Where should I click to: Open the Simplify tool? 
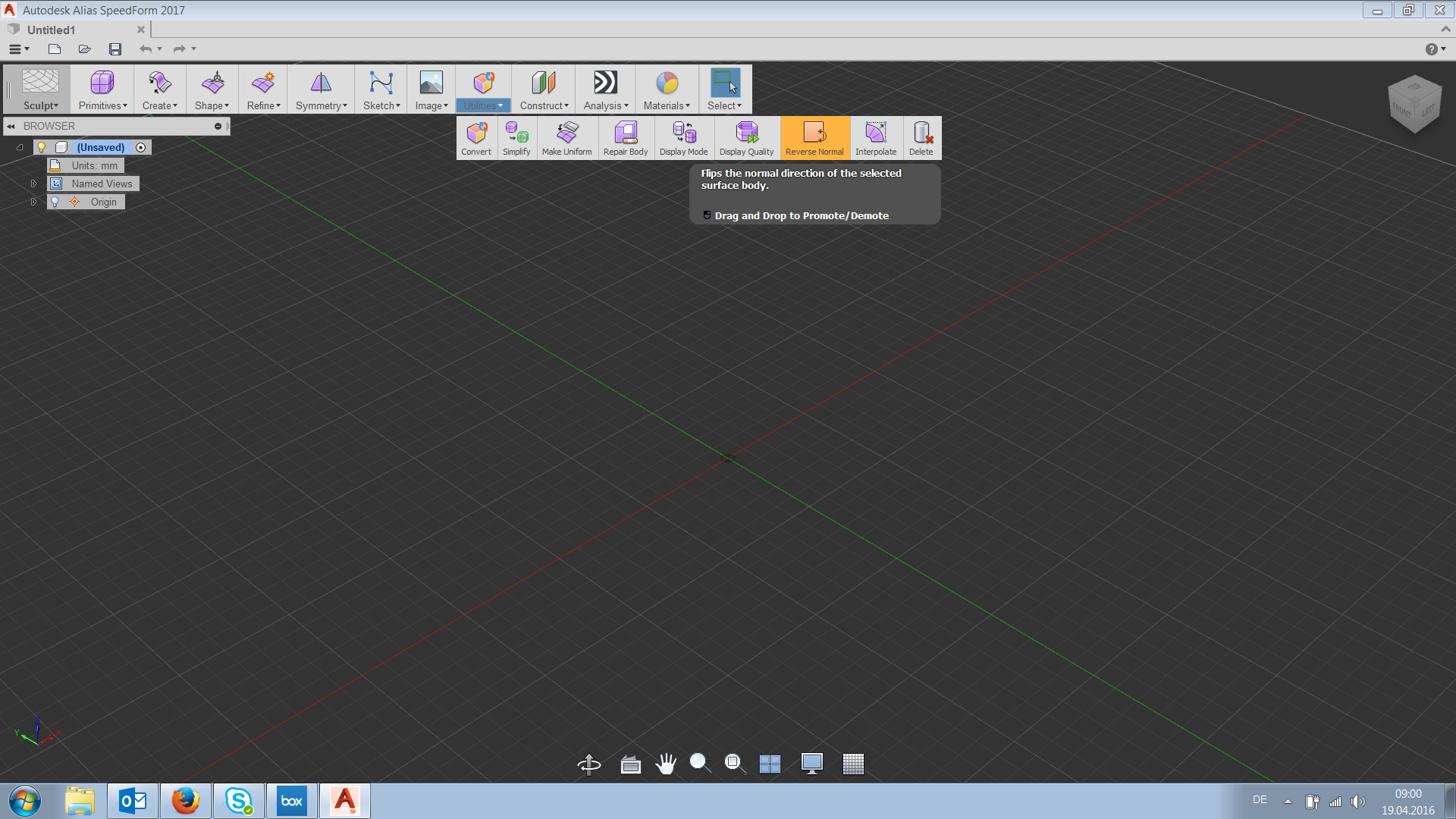click(516, 137)
